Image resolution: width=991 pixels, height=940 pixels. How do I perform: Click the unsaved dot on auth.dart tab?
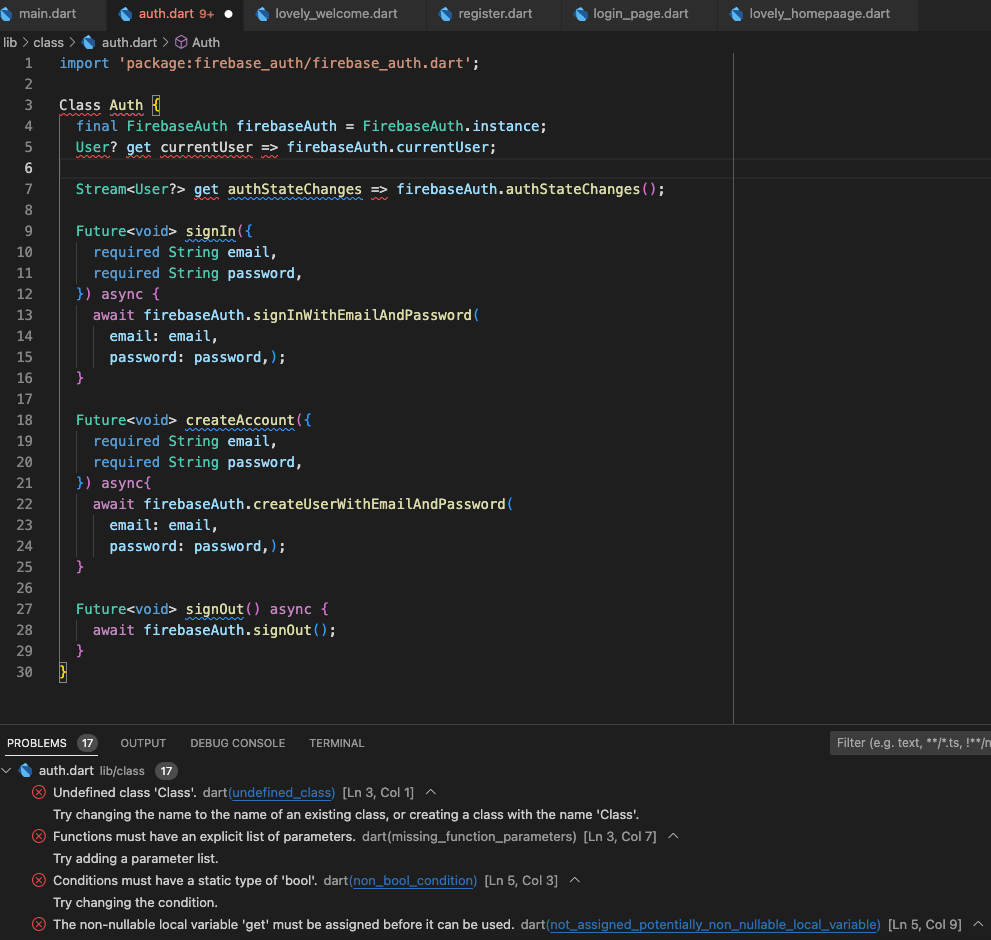coord(228,14)
